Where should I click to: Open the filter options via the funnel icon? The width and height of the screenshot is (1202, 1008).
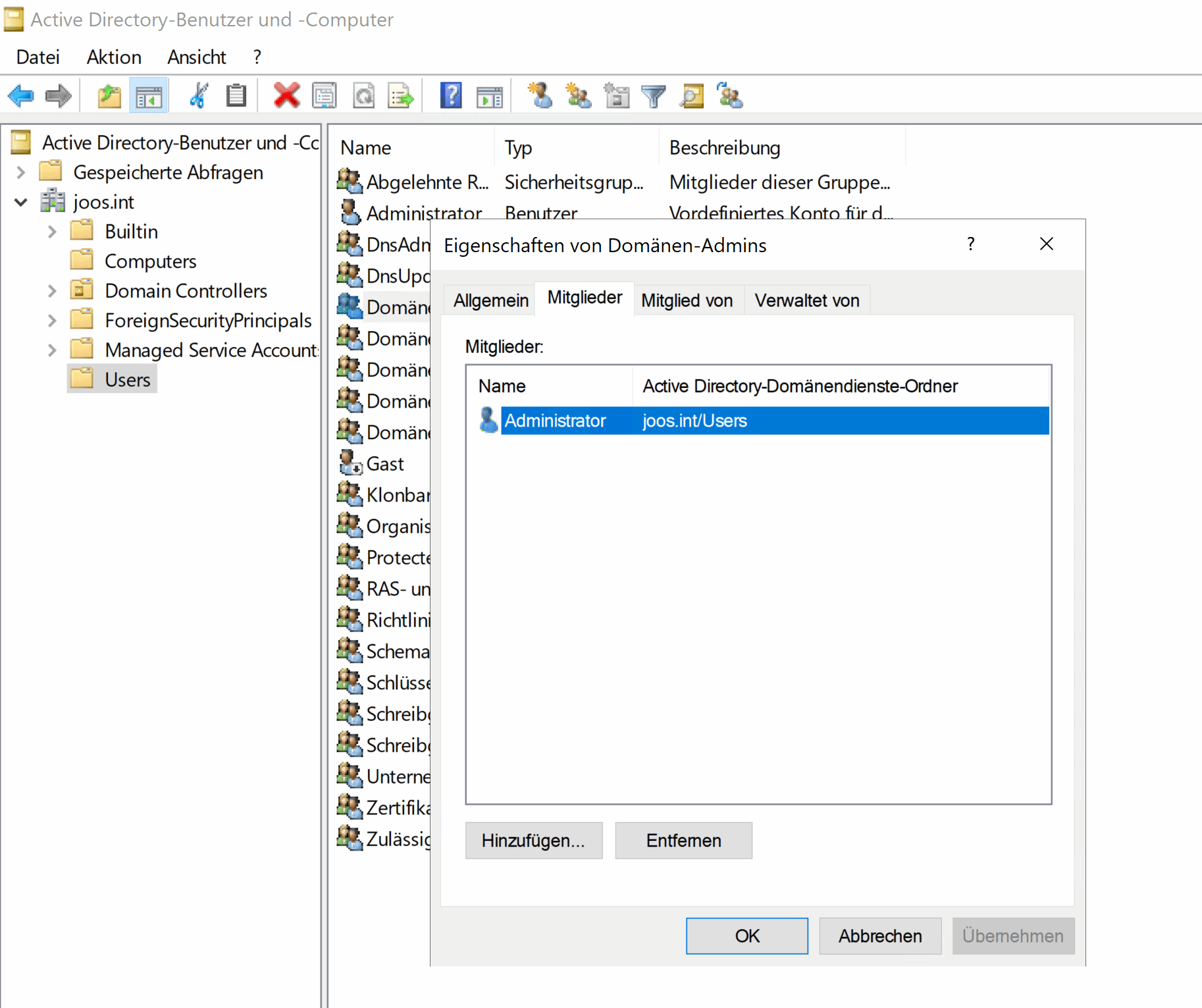[x=653, y=95]
